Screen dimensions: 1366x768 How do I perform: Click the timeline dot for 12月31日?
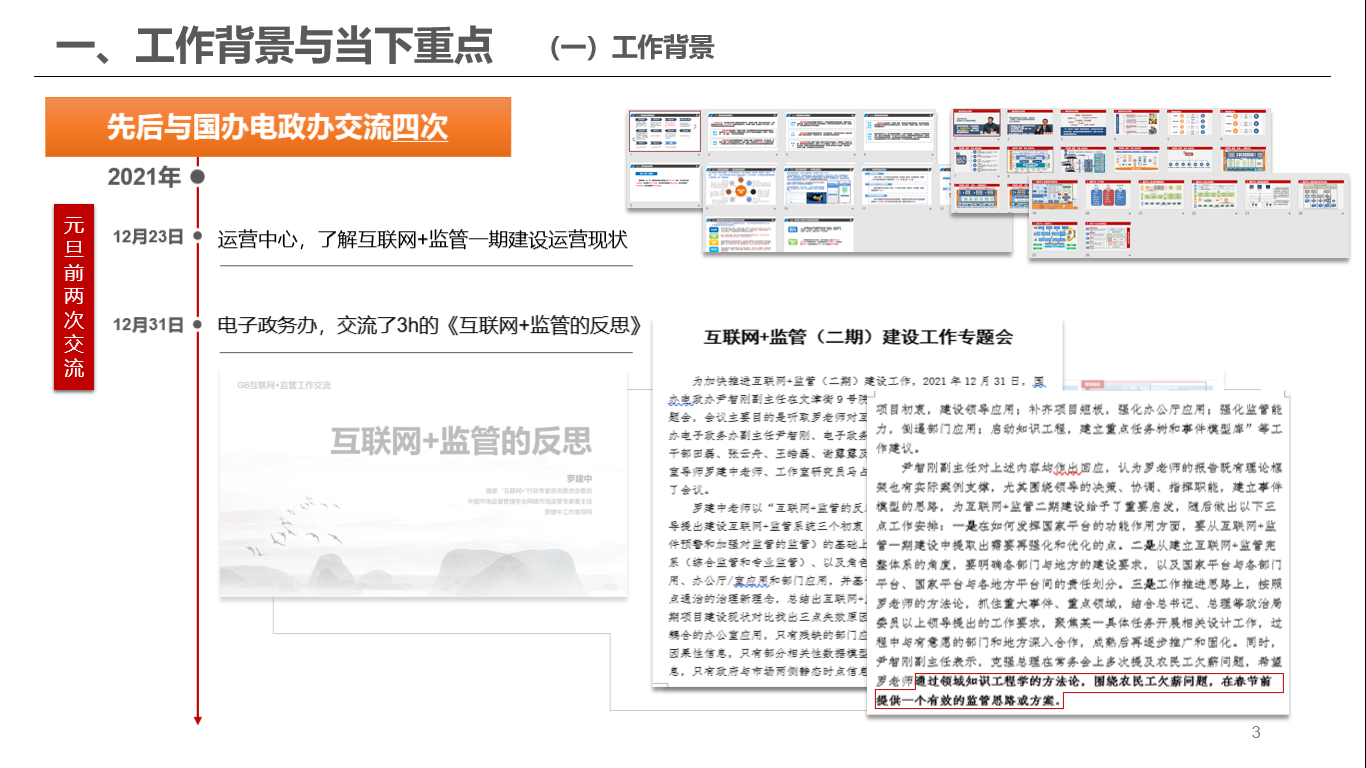point(198,324)
